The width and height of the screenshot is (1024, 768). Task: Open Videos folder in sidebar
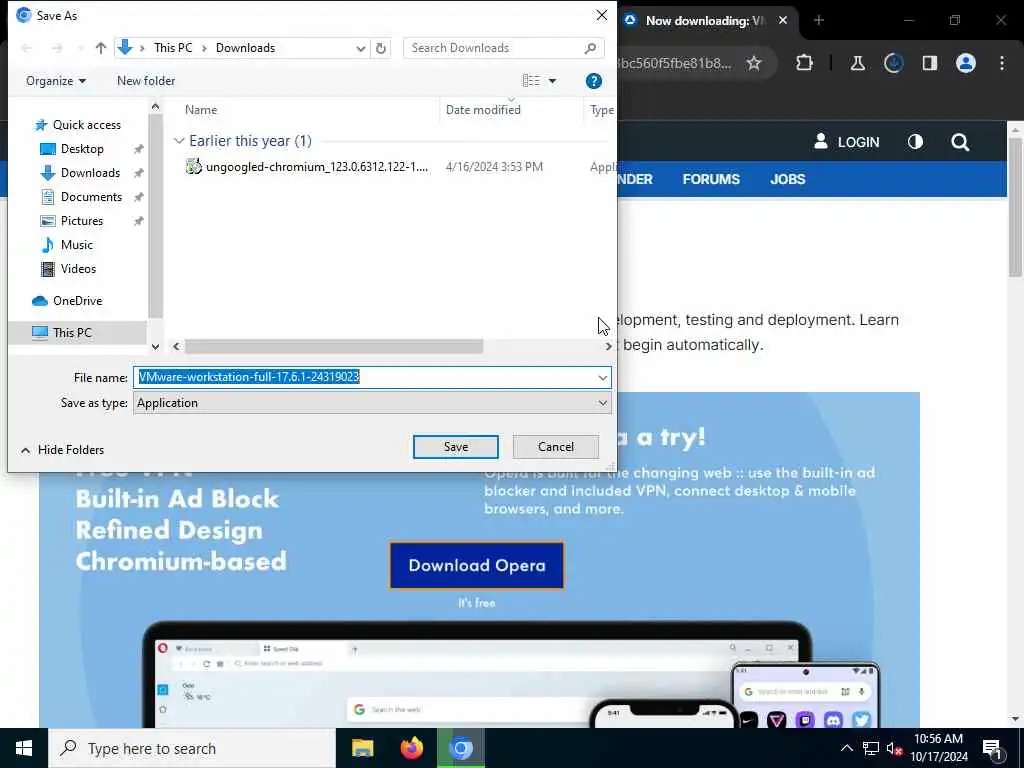[78, 269]
